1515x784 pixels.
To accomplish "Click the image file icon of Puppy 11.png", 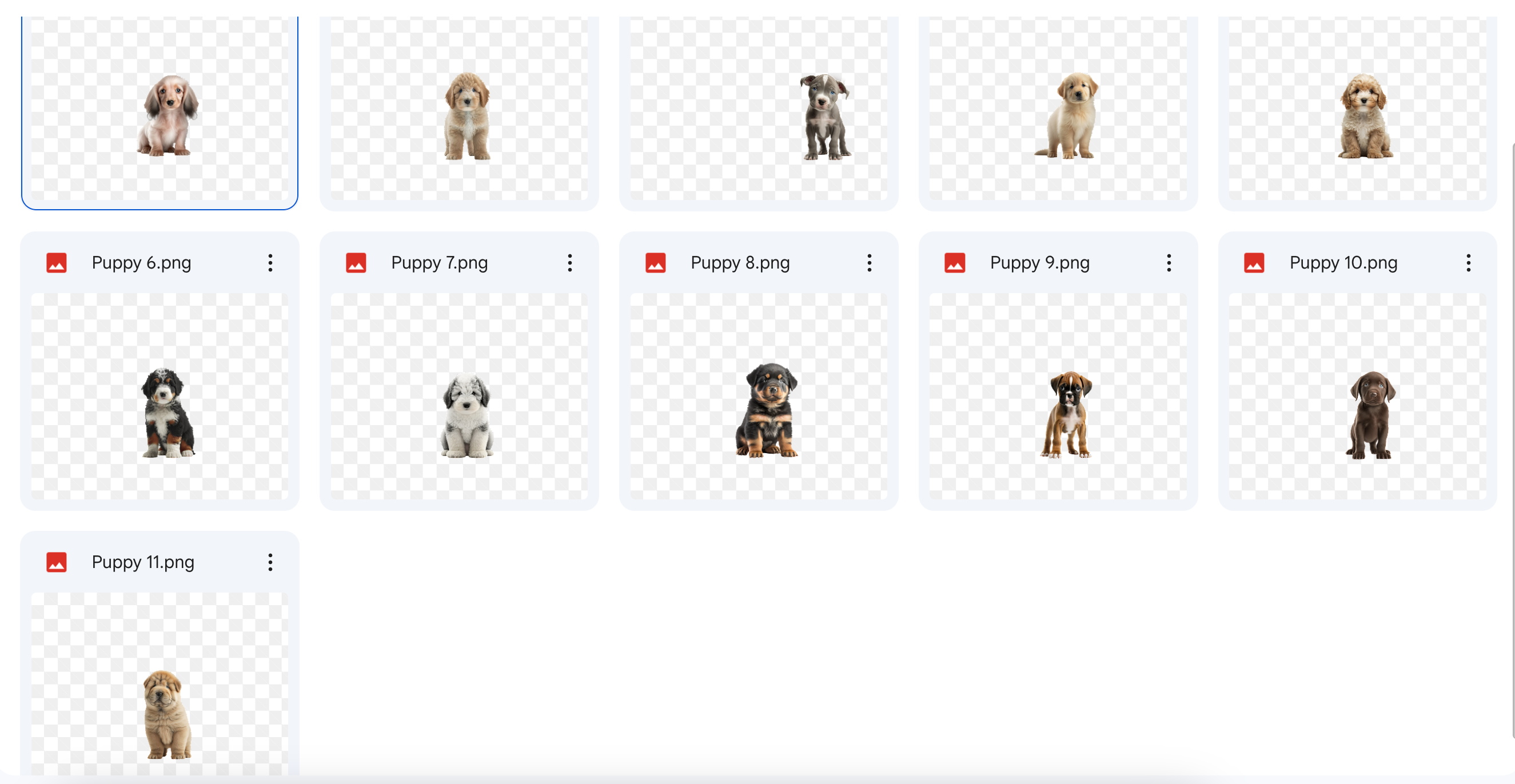I will point(57,562).
